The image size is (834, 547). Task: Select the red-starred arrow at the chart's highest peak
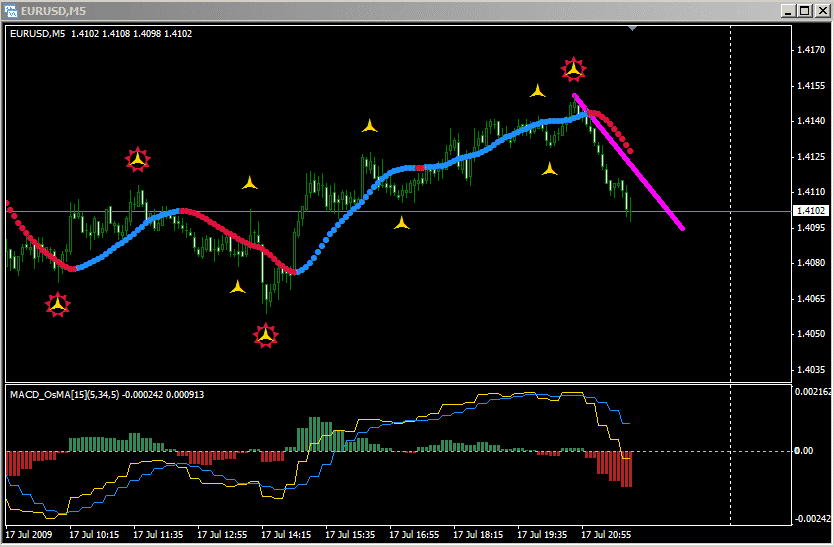pyautogui.click(x=573, y=69)
